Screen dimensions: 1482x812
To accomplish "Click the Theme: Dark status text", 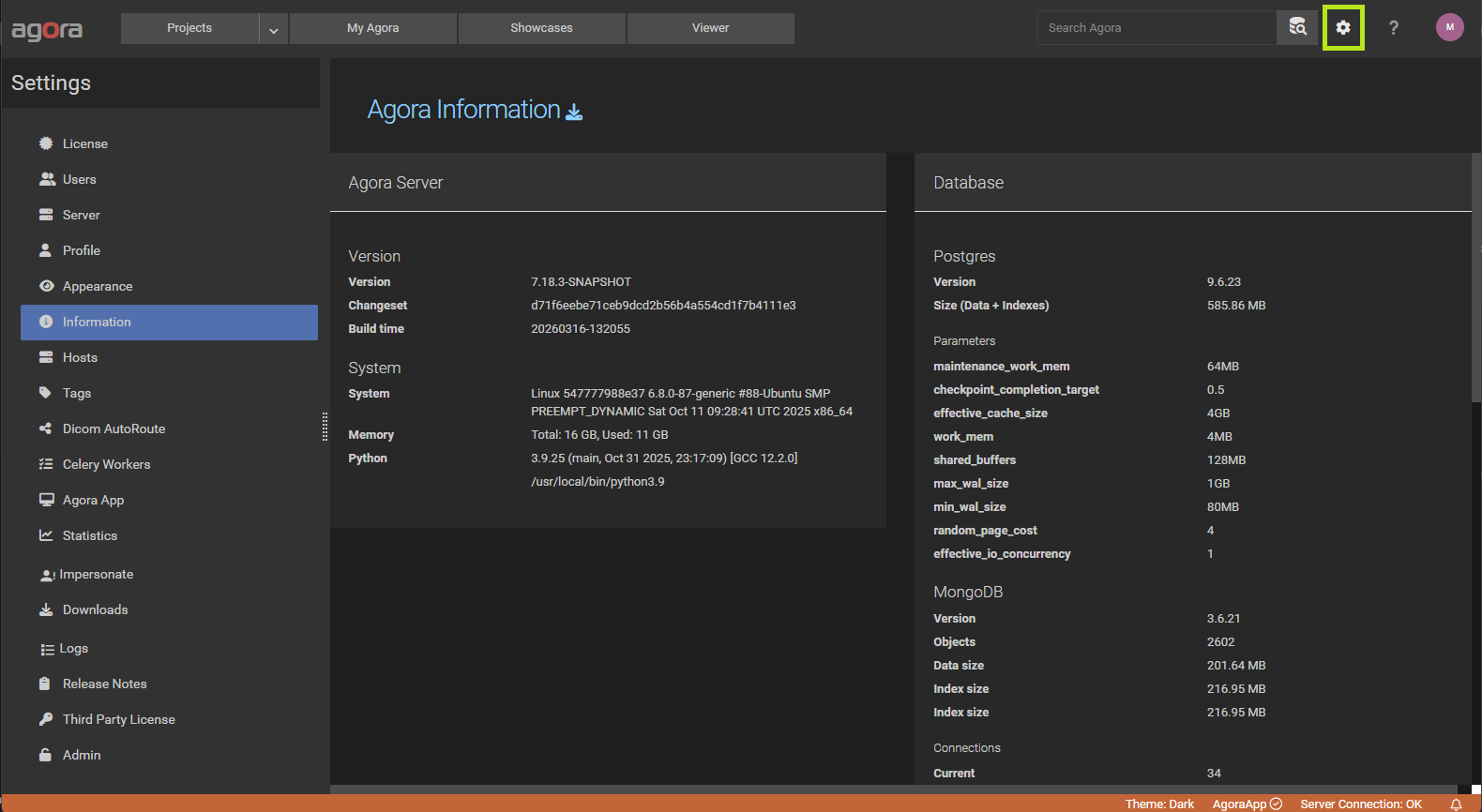I will click(1159, 804).
